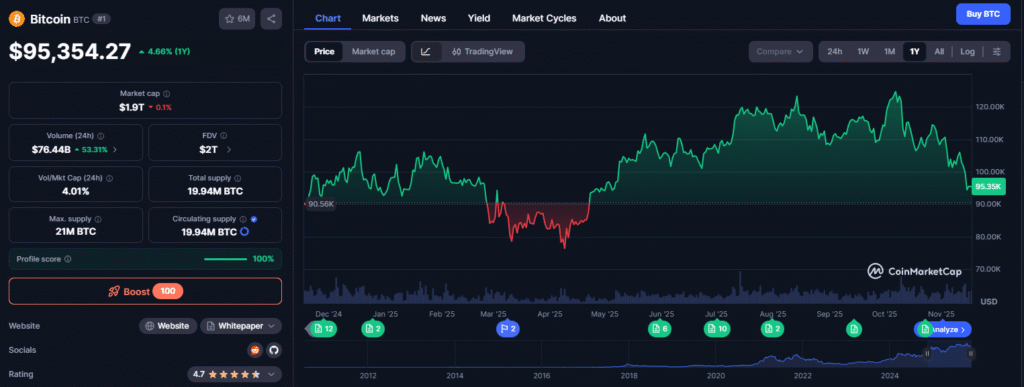Open the share icon button
Image resolution: width=1024 pixels, height=387 pixels.
(x=271, y=19)
